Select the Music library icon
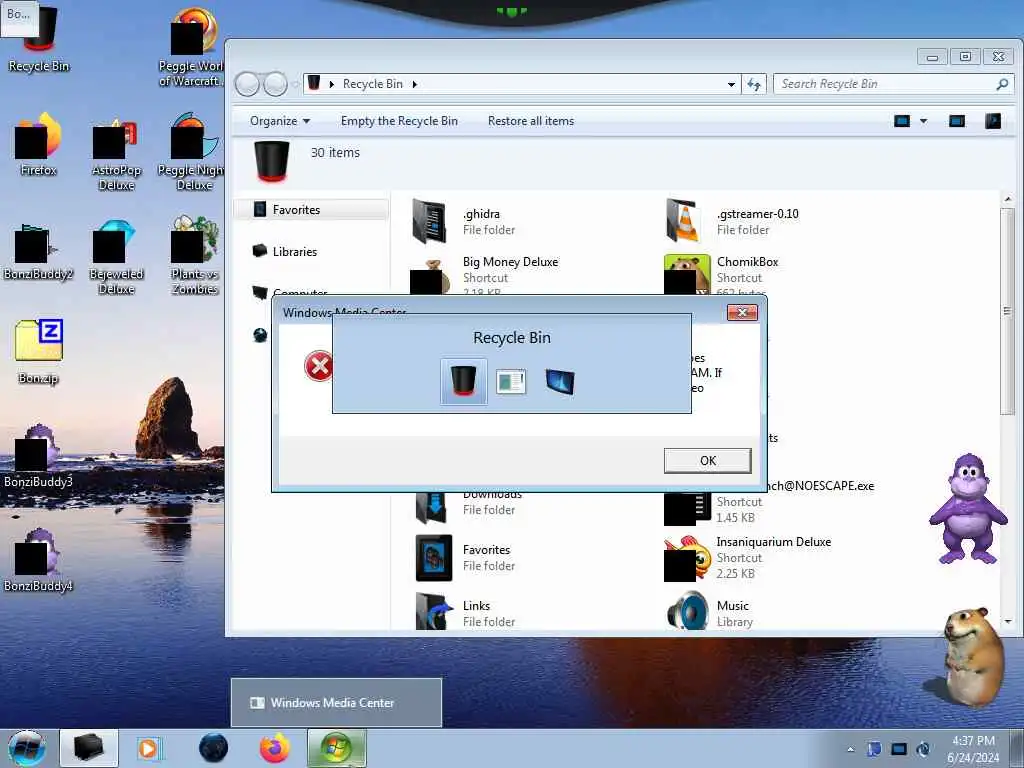 687,611
